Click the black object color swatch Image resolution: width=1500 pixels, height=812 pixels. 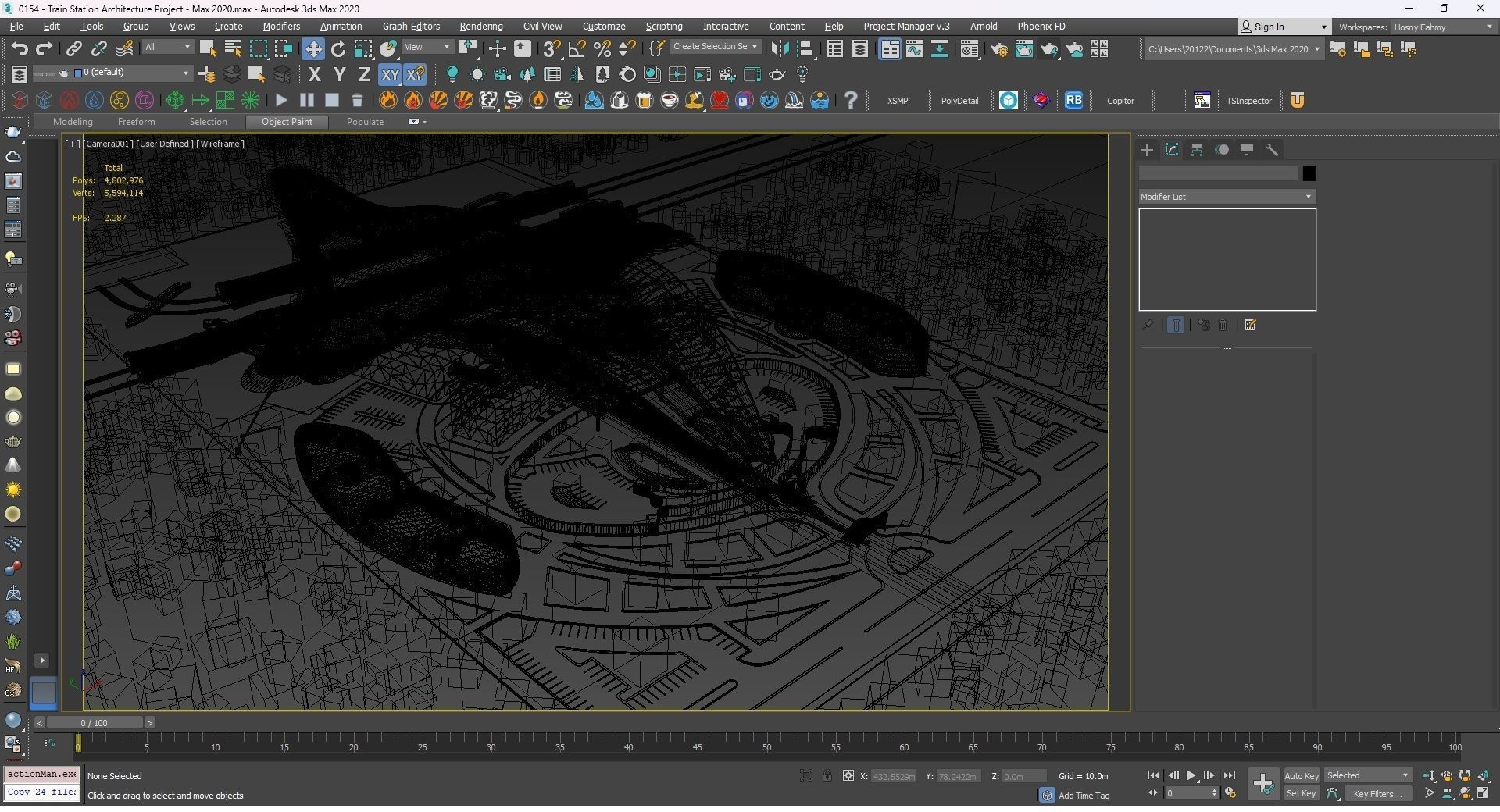(x=1309, y=173)
